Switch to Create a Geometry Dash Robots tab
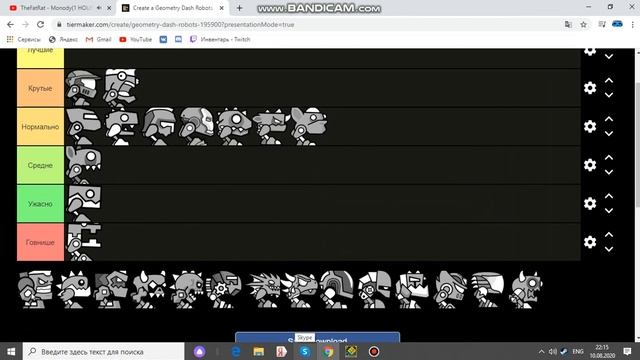This screenshot has height=360, width=640. point(172,8)
